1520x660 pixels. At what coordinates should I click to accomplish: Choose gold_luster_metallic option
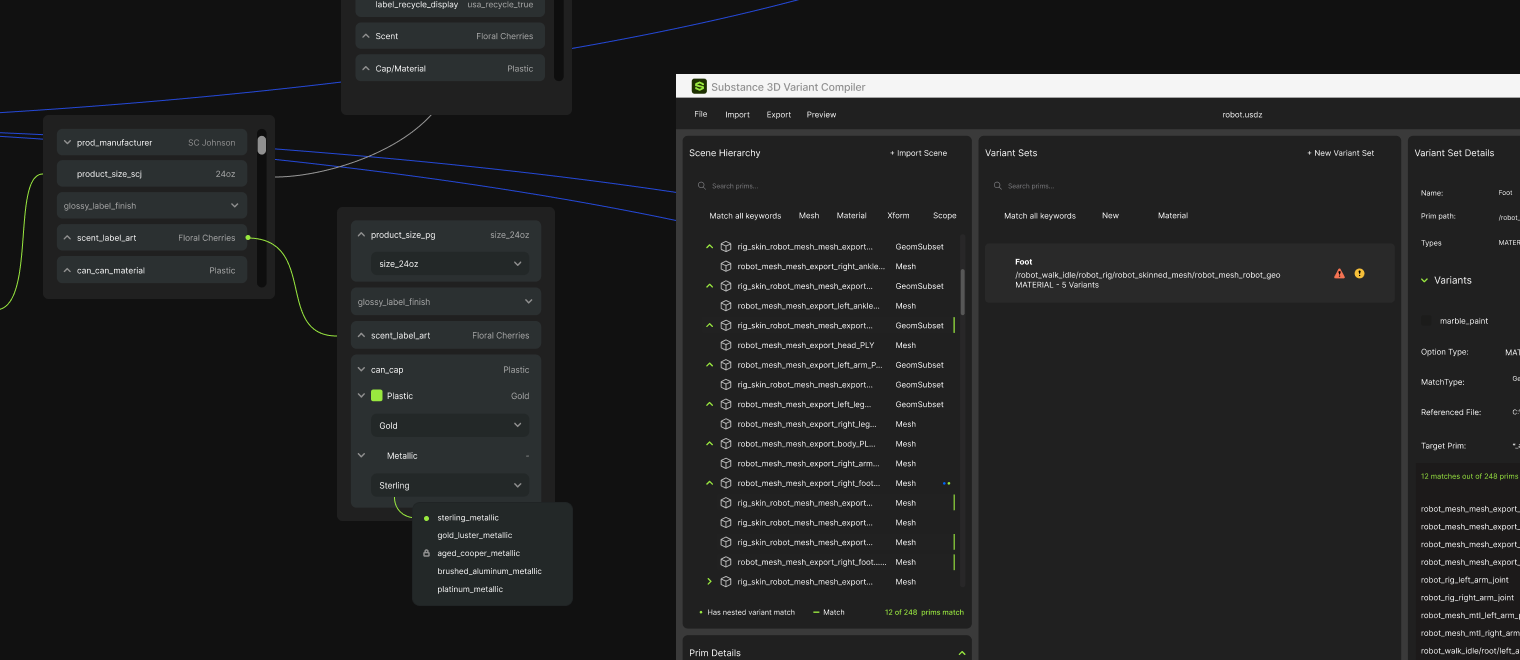pos(475,536)
